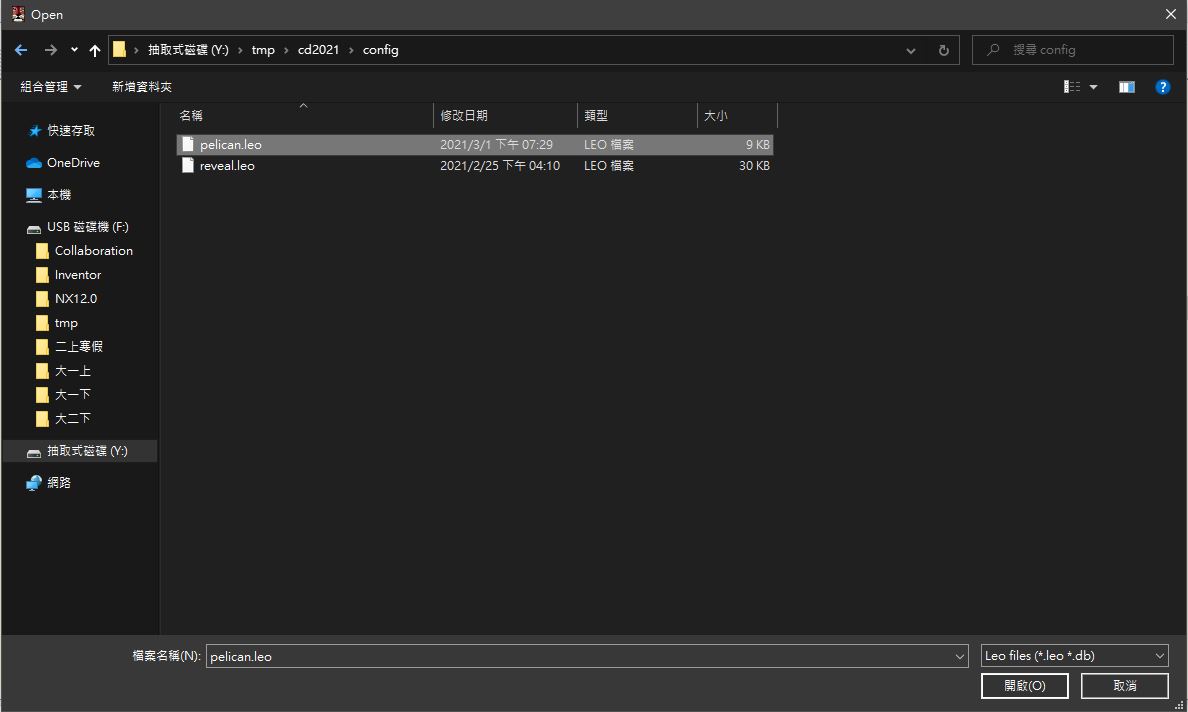Open Quick Access (快速存取) in sidebar
The width and height of the screenshot is (1188, 712).
pos(71,131)
